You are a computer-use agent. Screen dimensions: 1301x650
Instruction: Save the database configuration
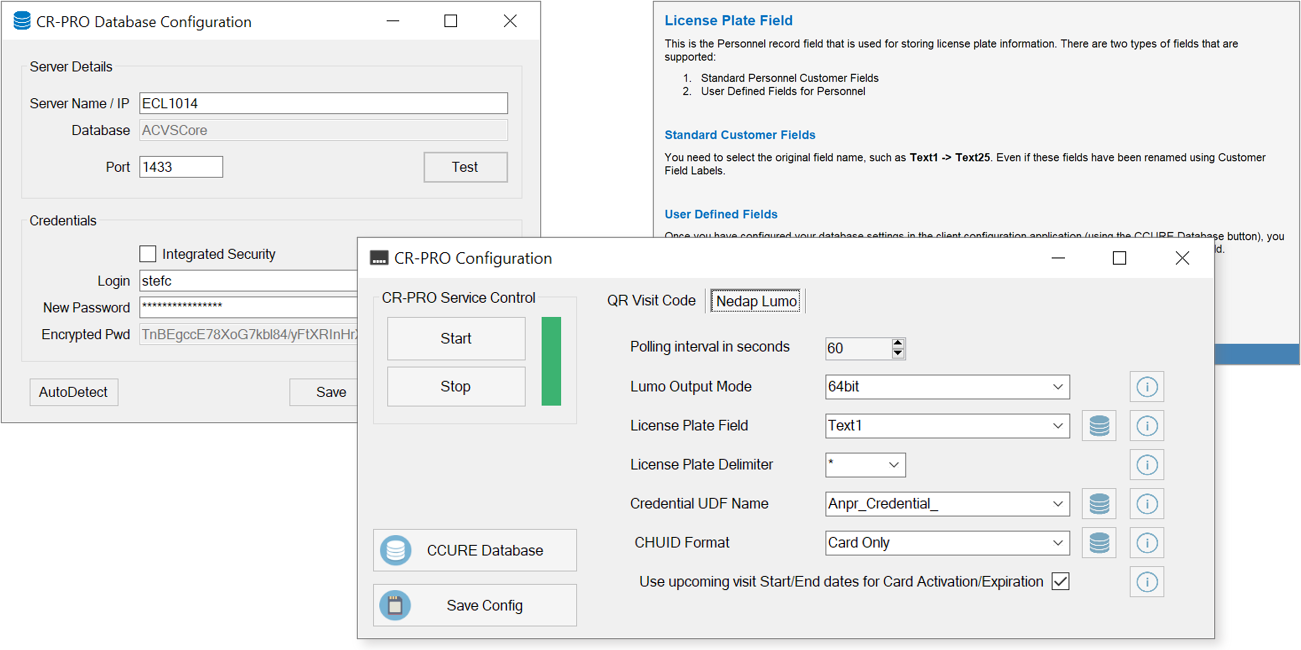pos(324,392)
